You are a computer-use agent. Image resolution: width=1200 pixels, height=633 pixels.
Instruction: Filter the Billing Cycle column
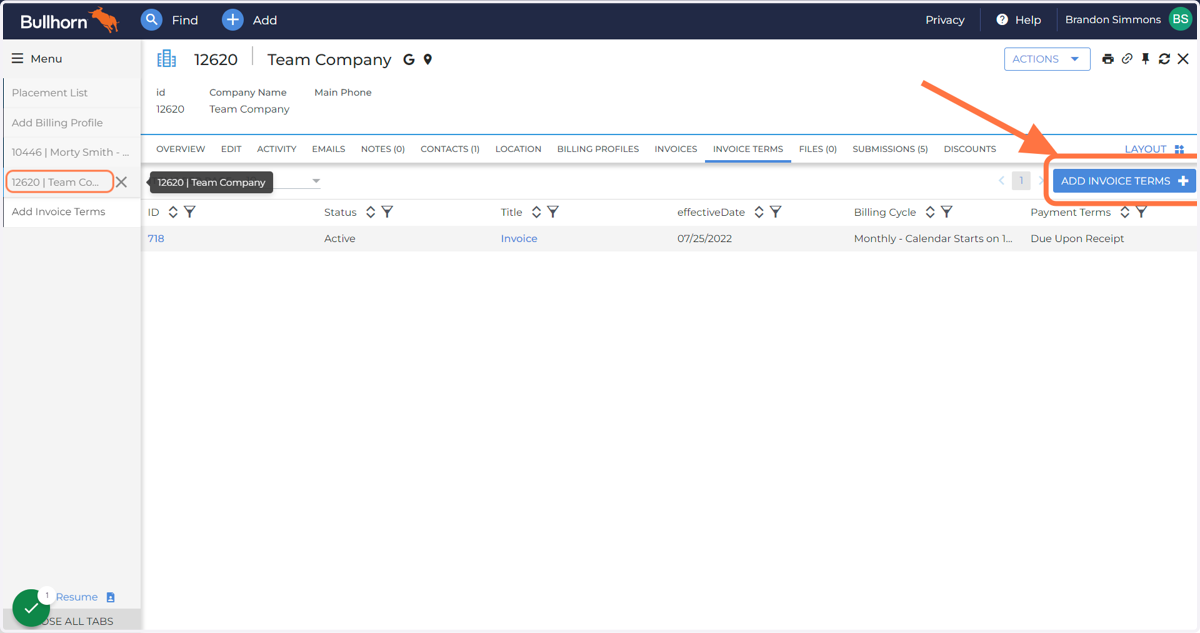tap(947, 212)
